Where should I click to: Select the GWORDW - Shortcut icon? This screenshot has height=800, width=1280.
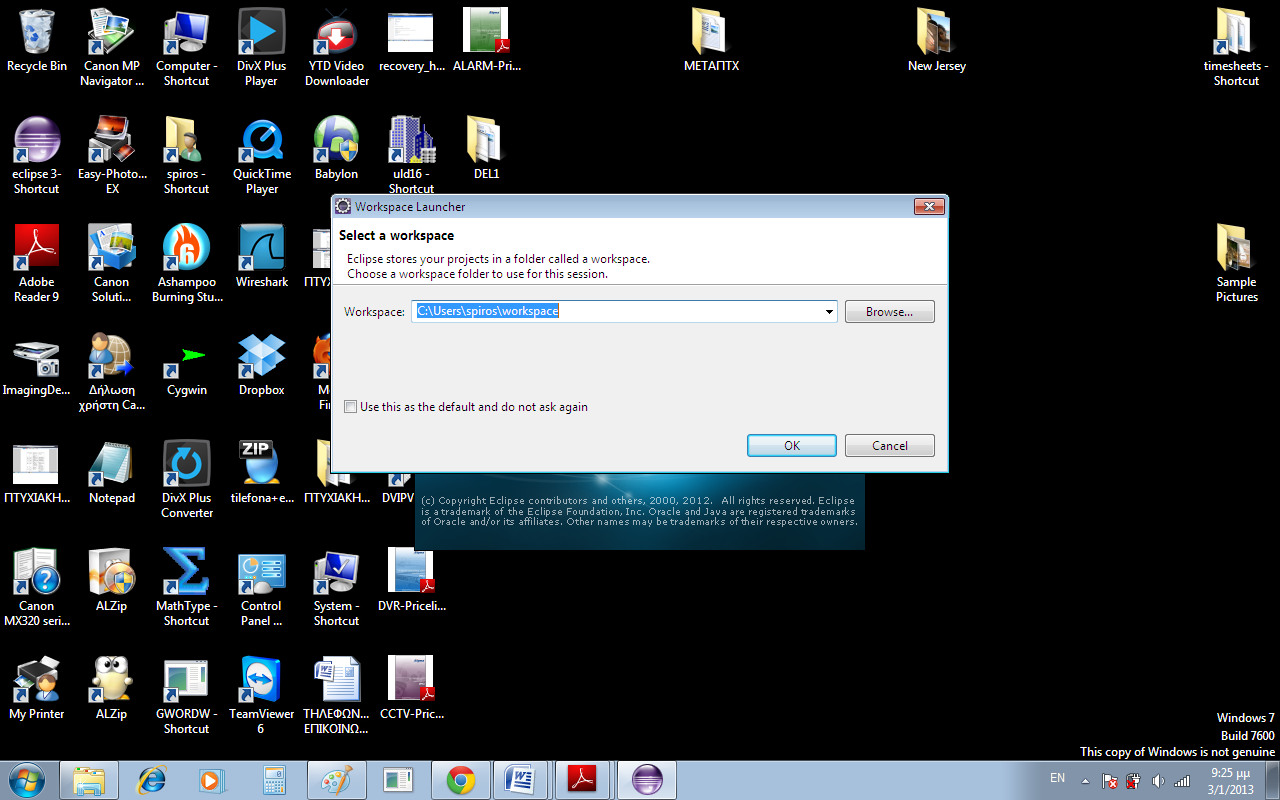[187, 696]
